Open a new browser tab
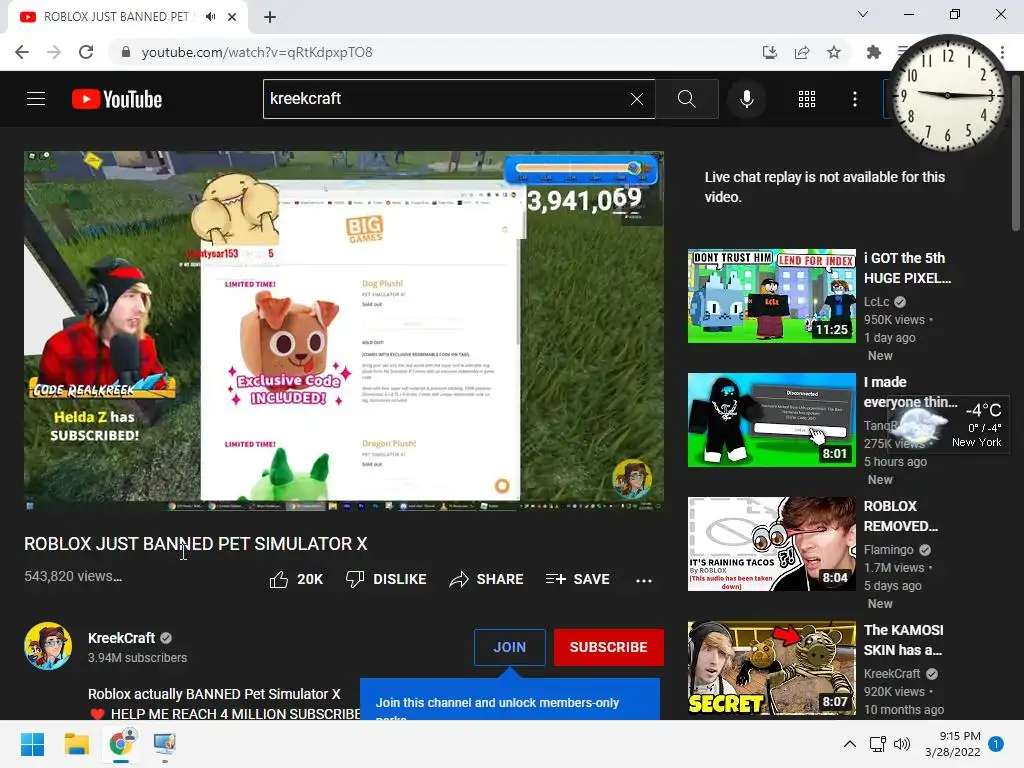 (x=270, y=17)
